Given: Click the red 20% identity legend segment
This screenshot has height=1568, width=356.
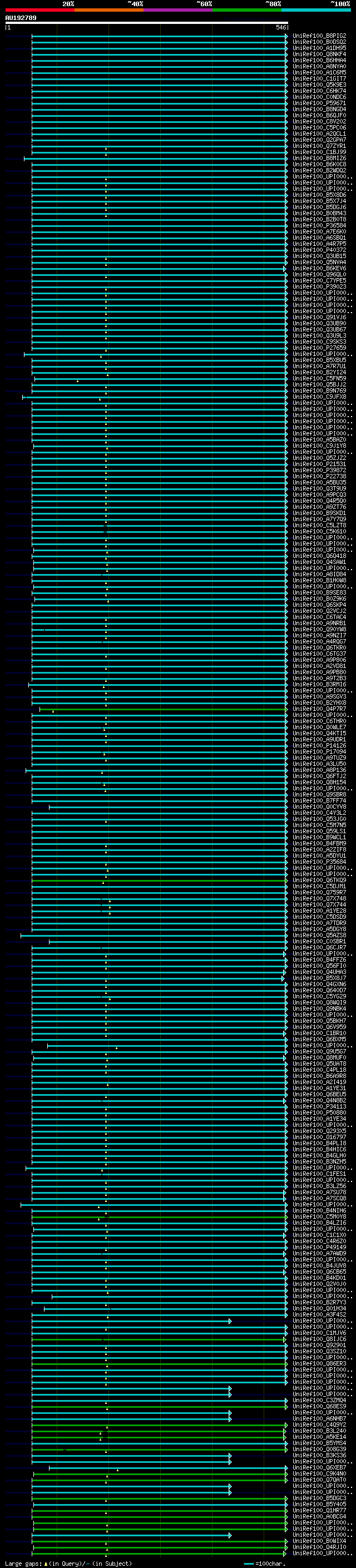Looking at the screenshot, I should pyautogui.click(x=39, y=10).
